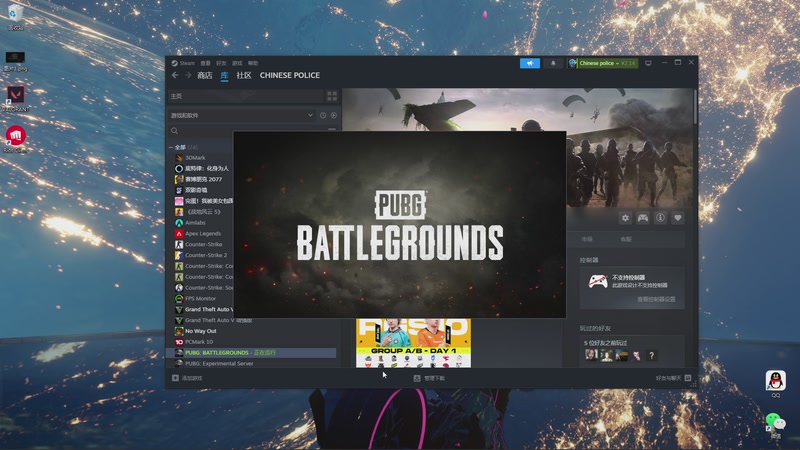
Task: Open the 帮助 menu in Steam
Action: point(253,63)
